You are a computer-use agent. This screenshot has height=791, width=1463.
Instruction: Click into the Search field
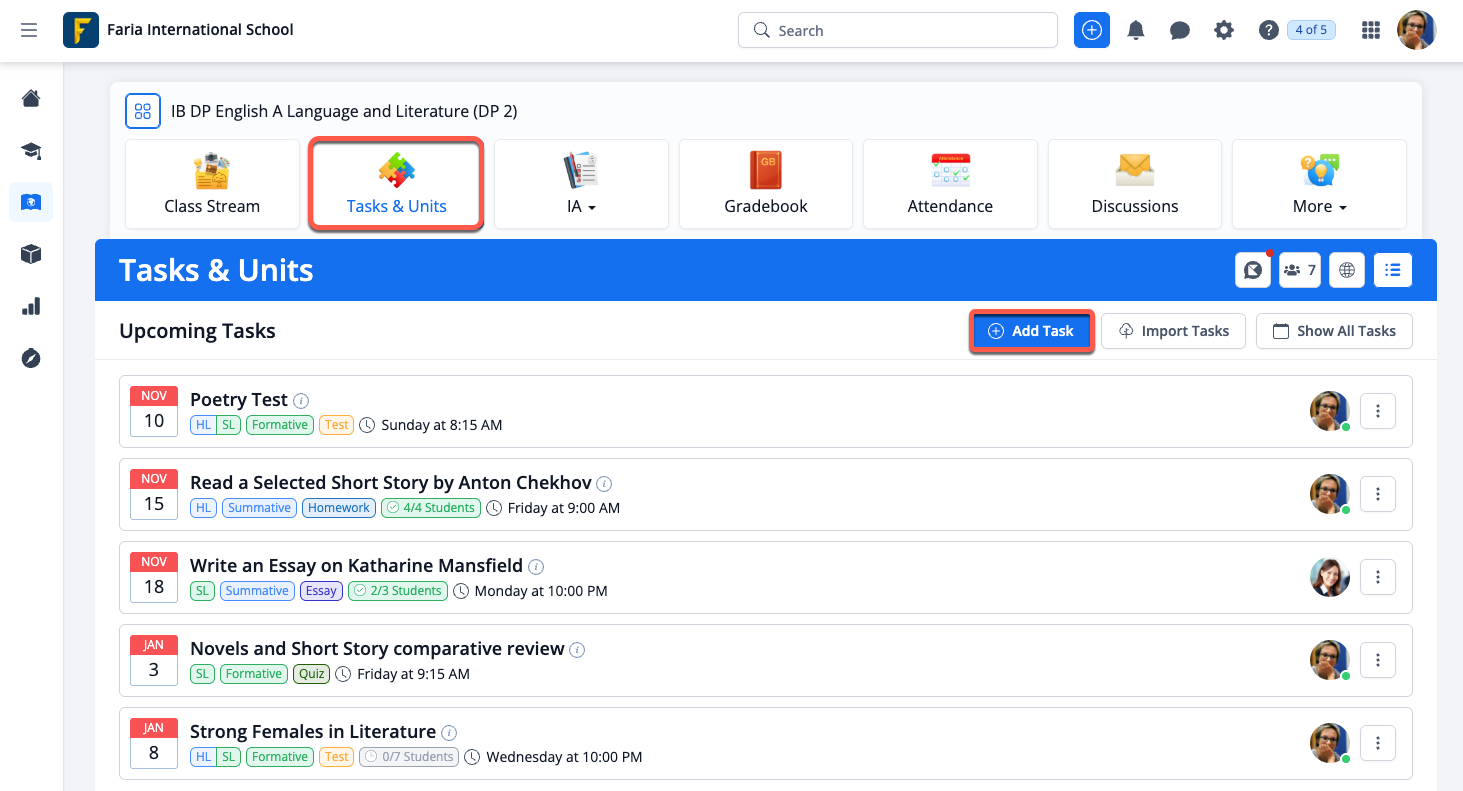897,30
